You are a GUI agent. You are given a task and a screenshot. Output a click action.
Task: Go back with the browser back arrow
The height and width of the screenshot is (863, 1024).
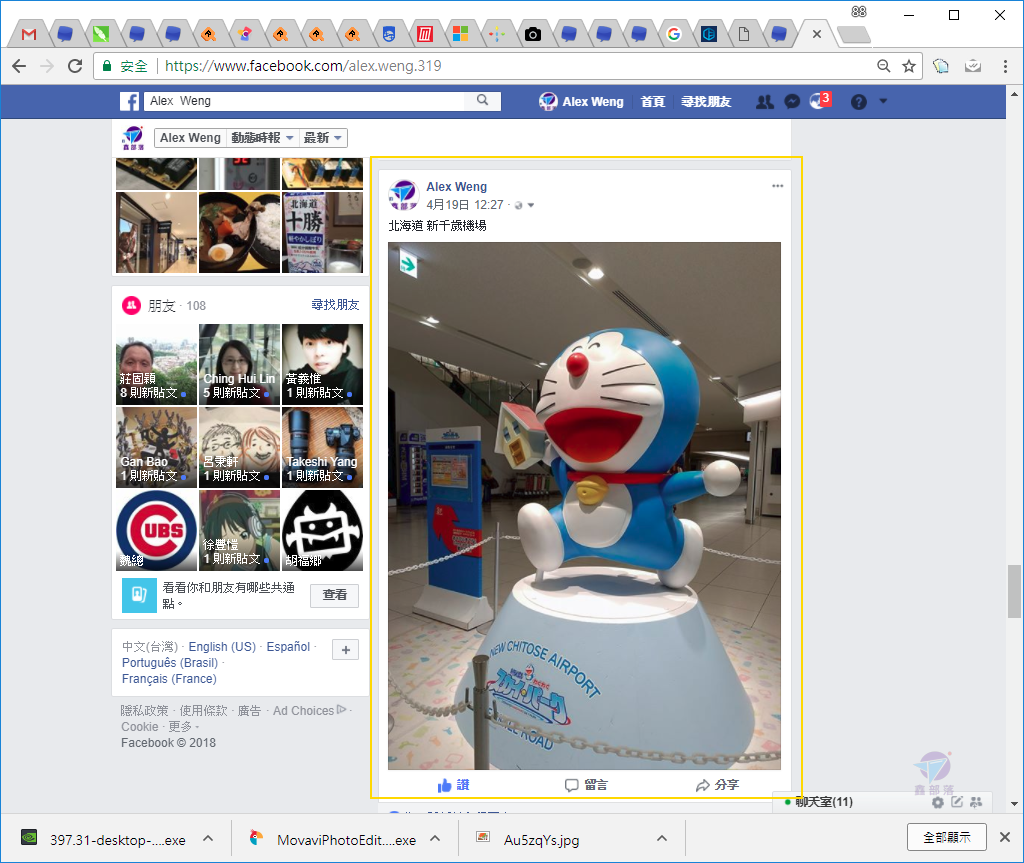(19, 66)
